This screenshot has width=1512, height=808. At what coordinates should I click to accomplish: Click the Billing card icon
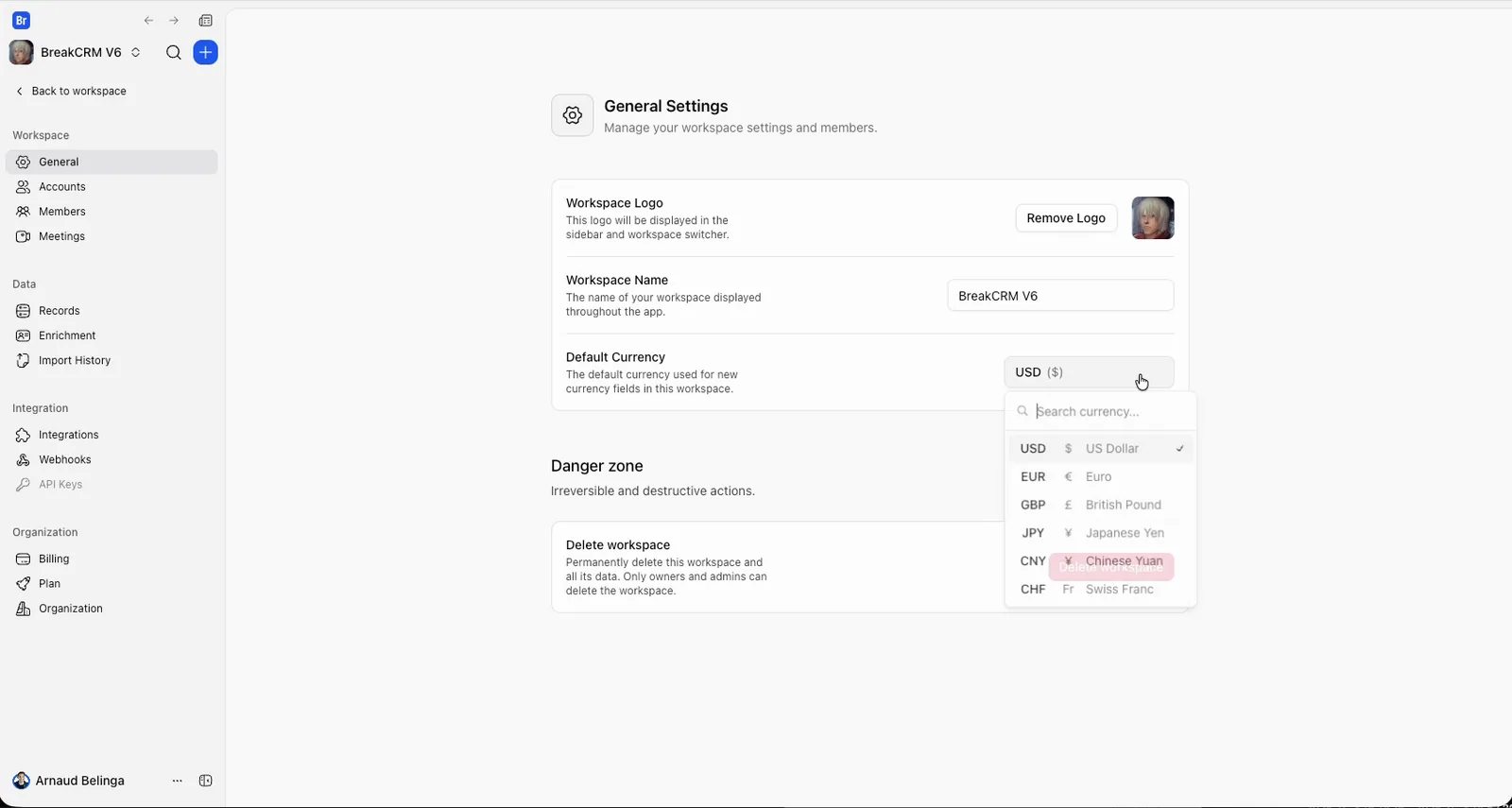(23, 559)
